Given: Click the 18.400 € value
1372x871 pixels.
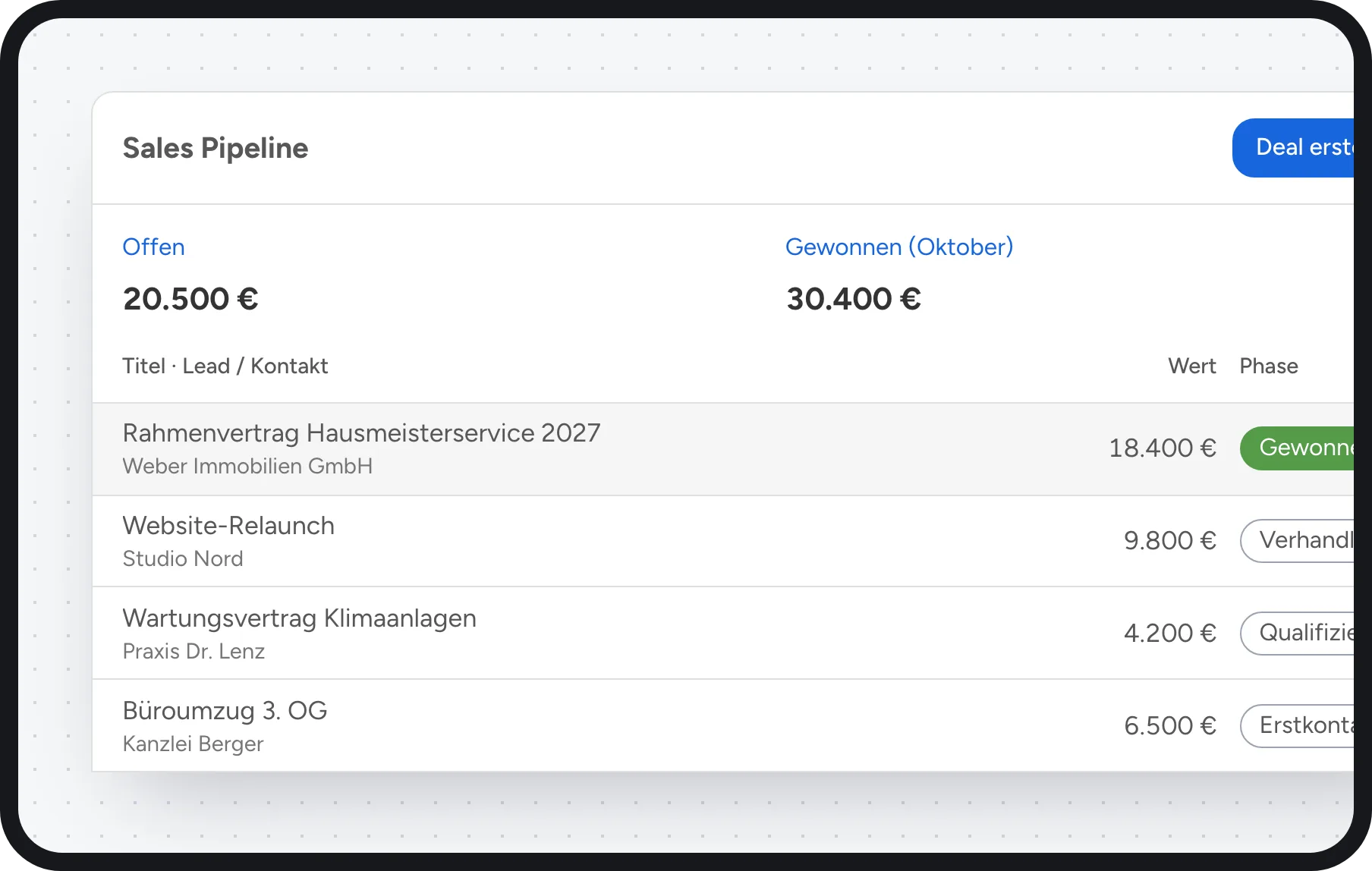Looking at the screenshot, I should coord(1163,448).
